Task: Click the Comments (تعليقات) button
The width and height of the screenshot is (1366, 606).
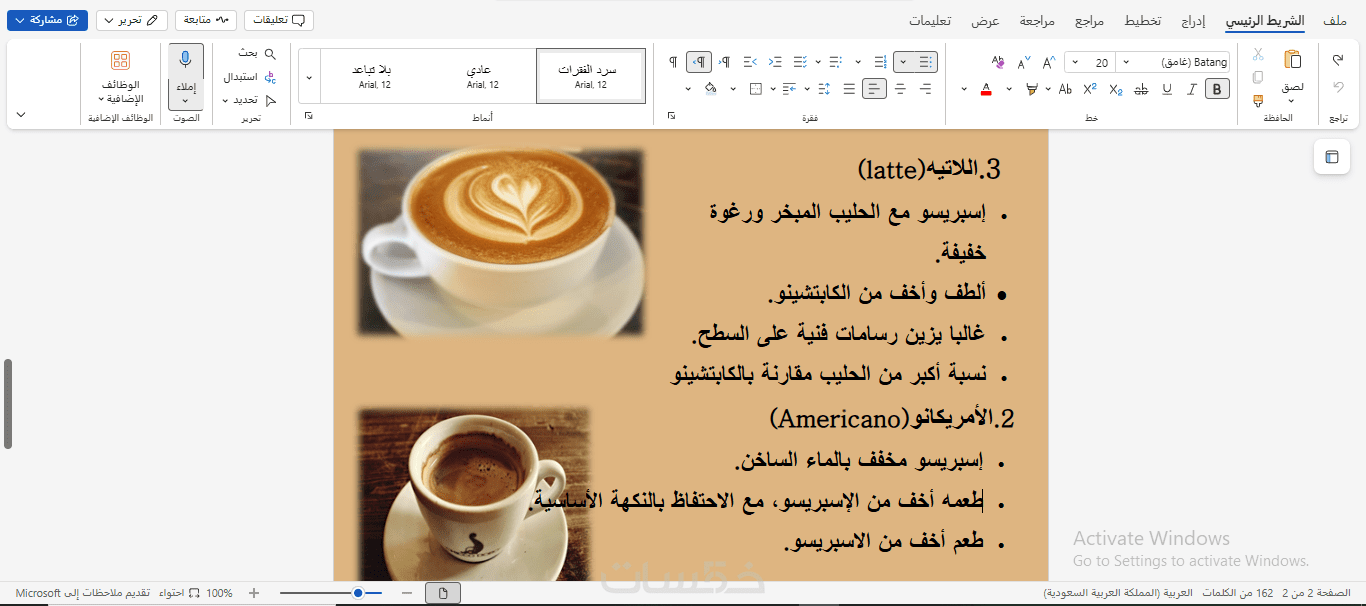Action: click(x=278, y=20)
